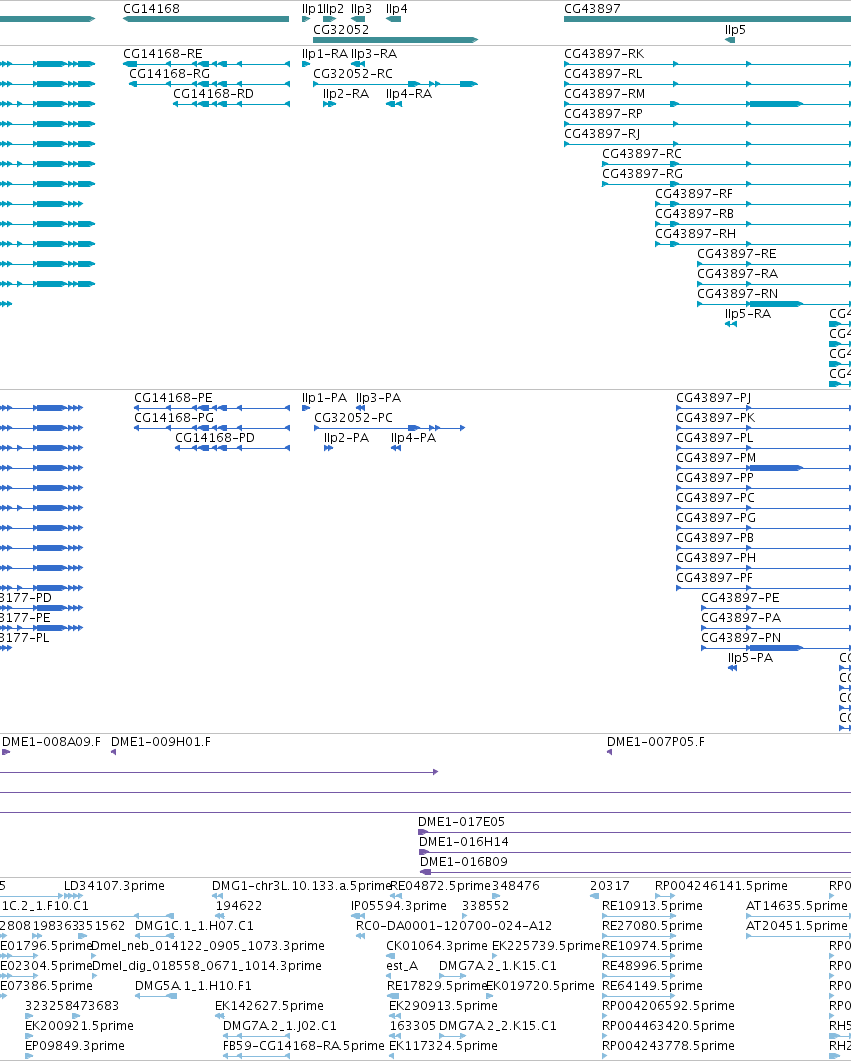Image resolution: width=851 pixels, height=1061 pixels.
Task: Click protein Ilp4-PA
Action: click(x=413, y=438)
